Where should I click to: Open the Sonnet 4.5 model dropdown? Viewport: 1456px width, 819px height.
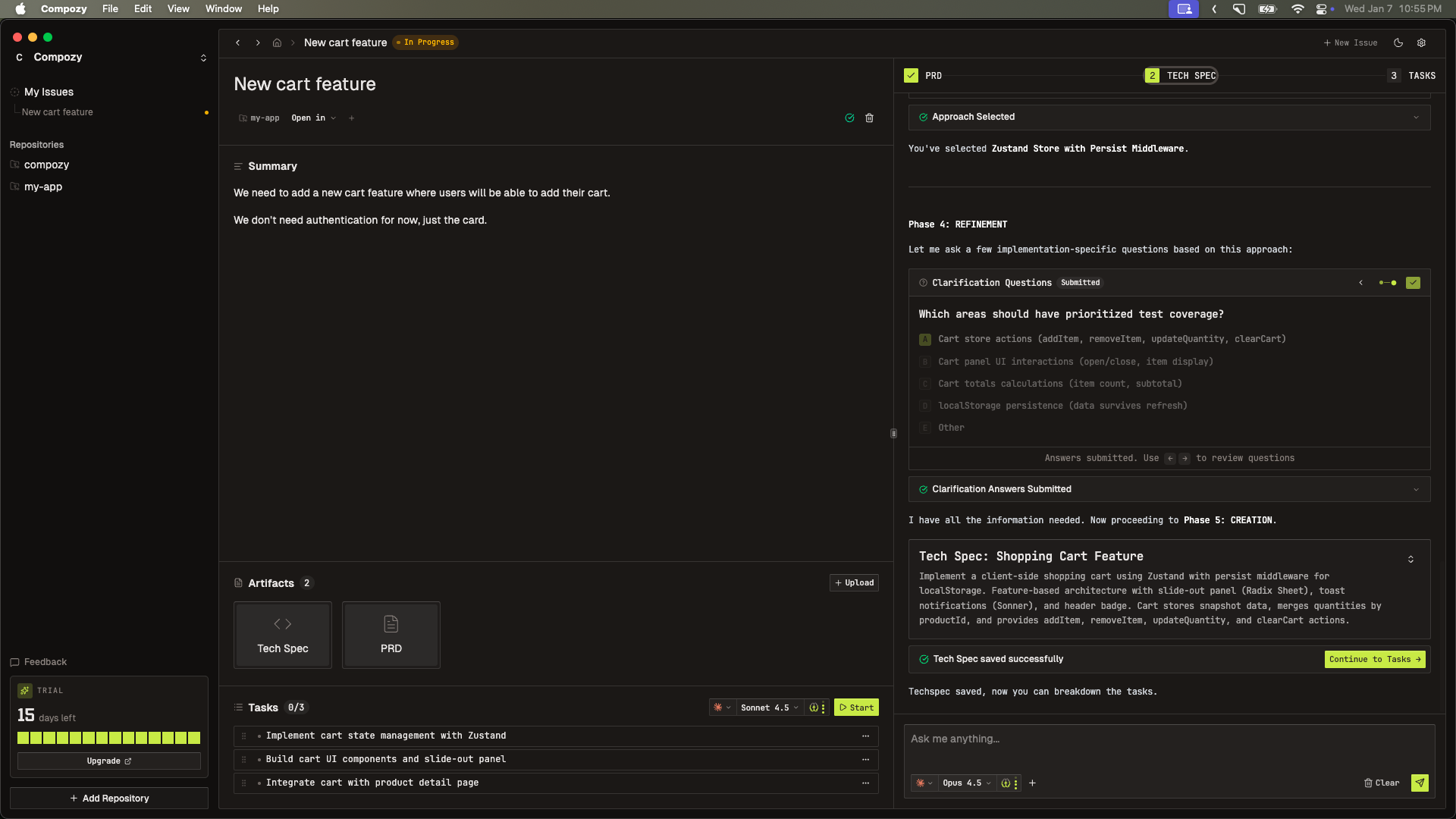coord(768,708)
